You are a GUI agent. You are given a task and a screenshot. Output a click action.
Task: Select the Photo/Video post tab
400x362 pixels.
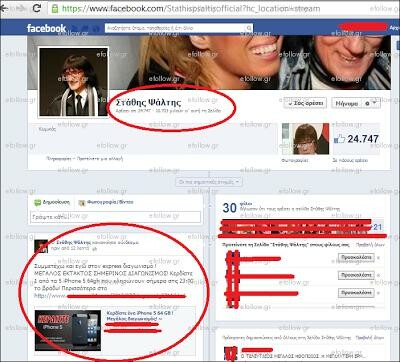click(106, 202)
